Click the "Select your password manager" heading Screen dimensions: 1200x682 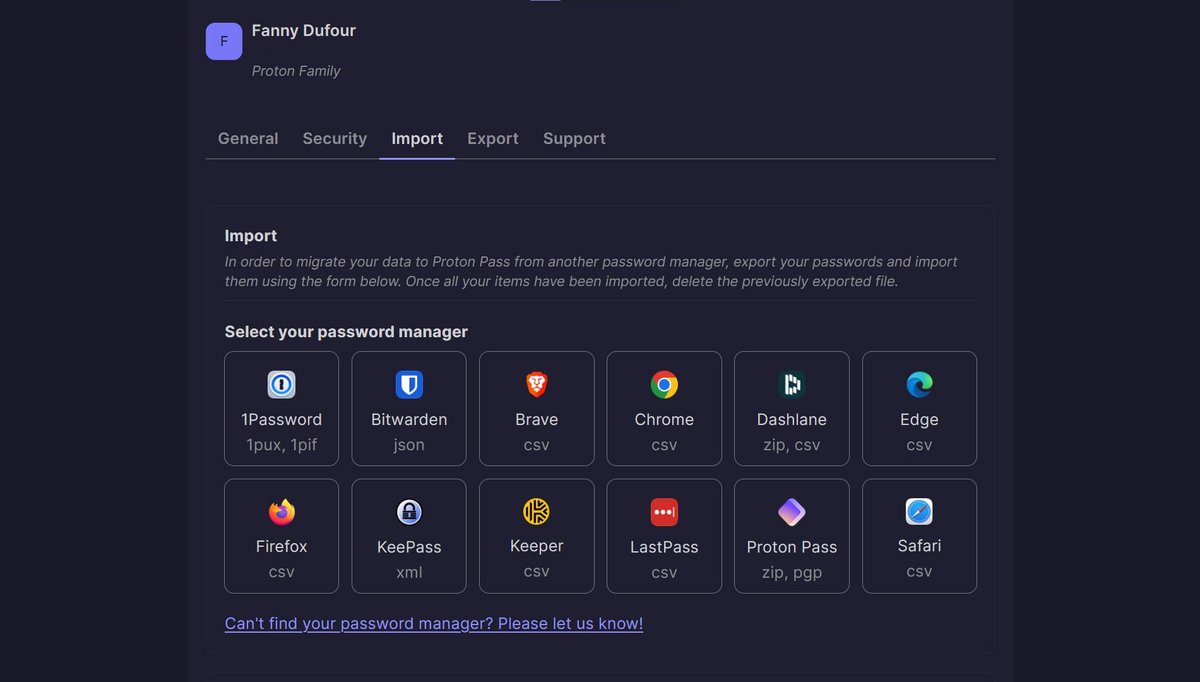point(346,332)
